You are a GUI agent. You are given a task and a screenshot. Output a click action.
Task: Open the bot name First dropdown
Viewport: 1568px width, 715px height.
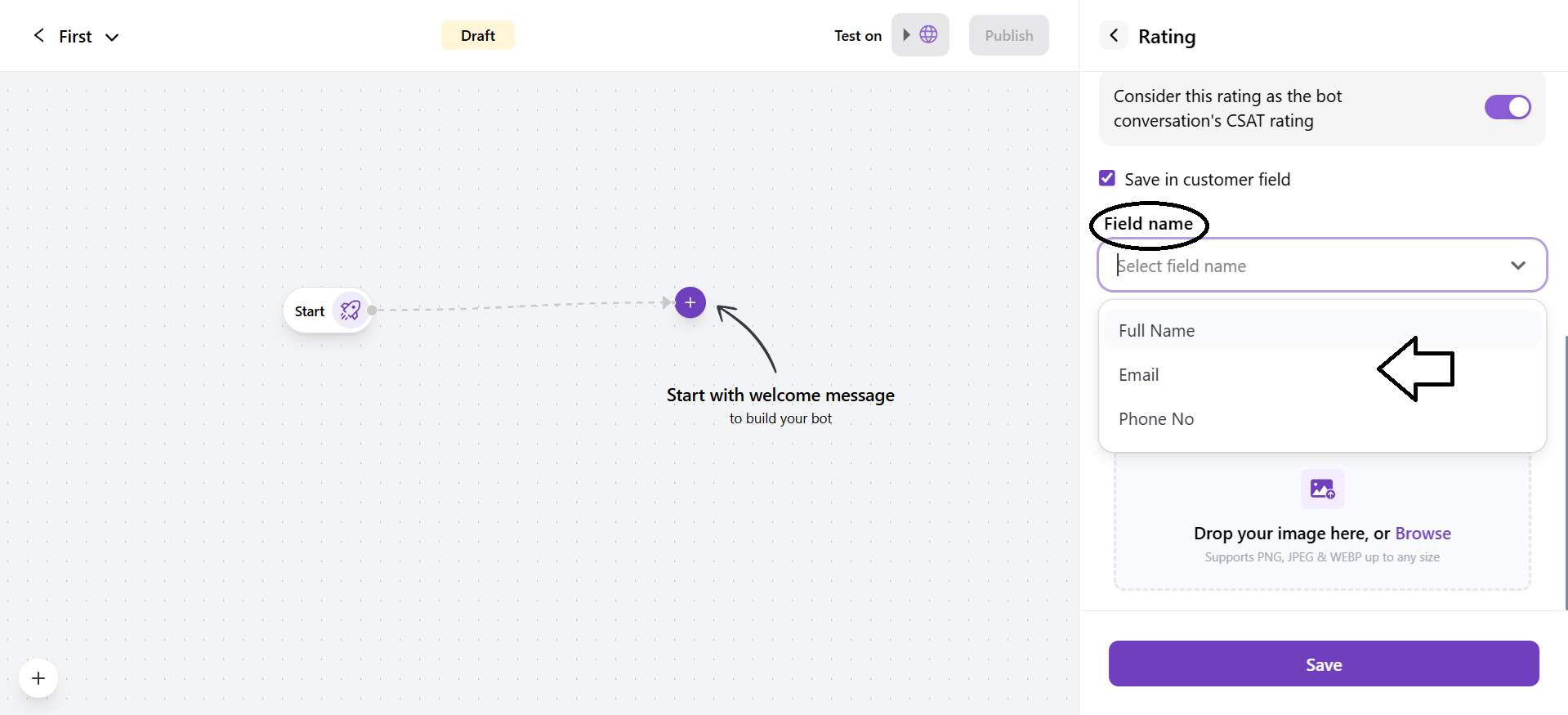(x=112, y=37)
